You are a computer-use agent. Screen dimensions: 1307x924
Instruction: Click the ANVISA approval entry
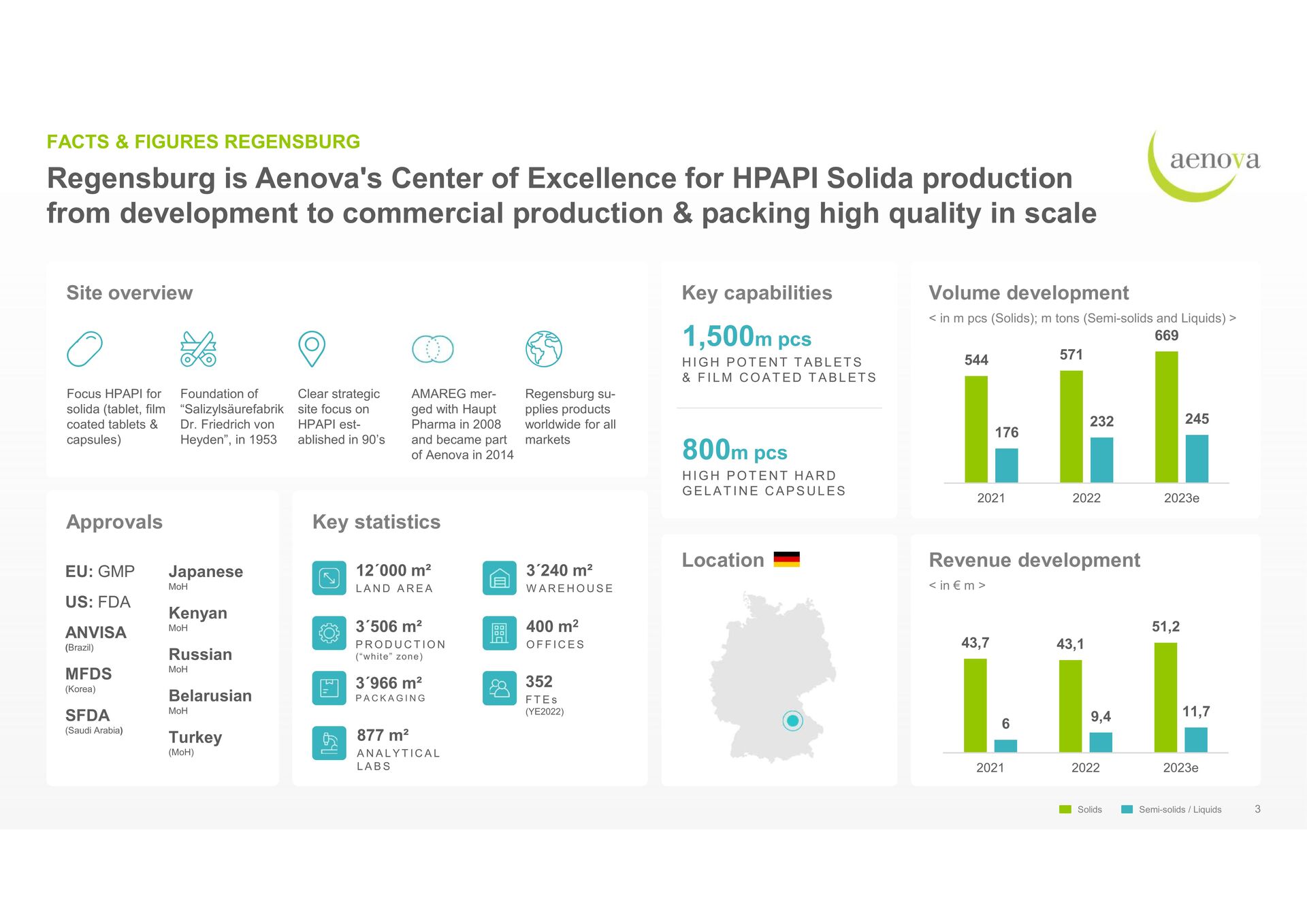[96, 638]
